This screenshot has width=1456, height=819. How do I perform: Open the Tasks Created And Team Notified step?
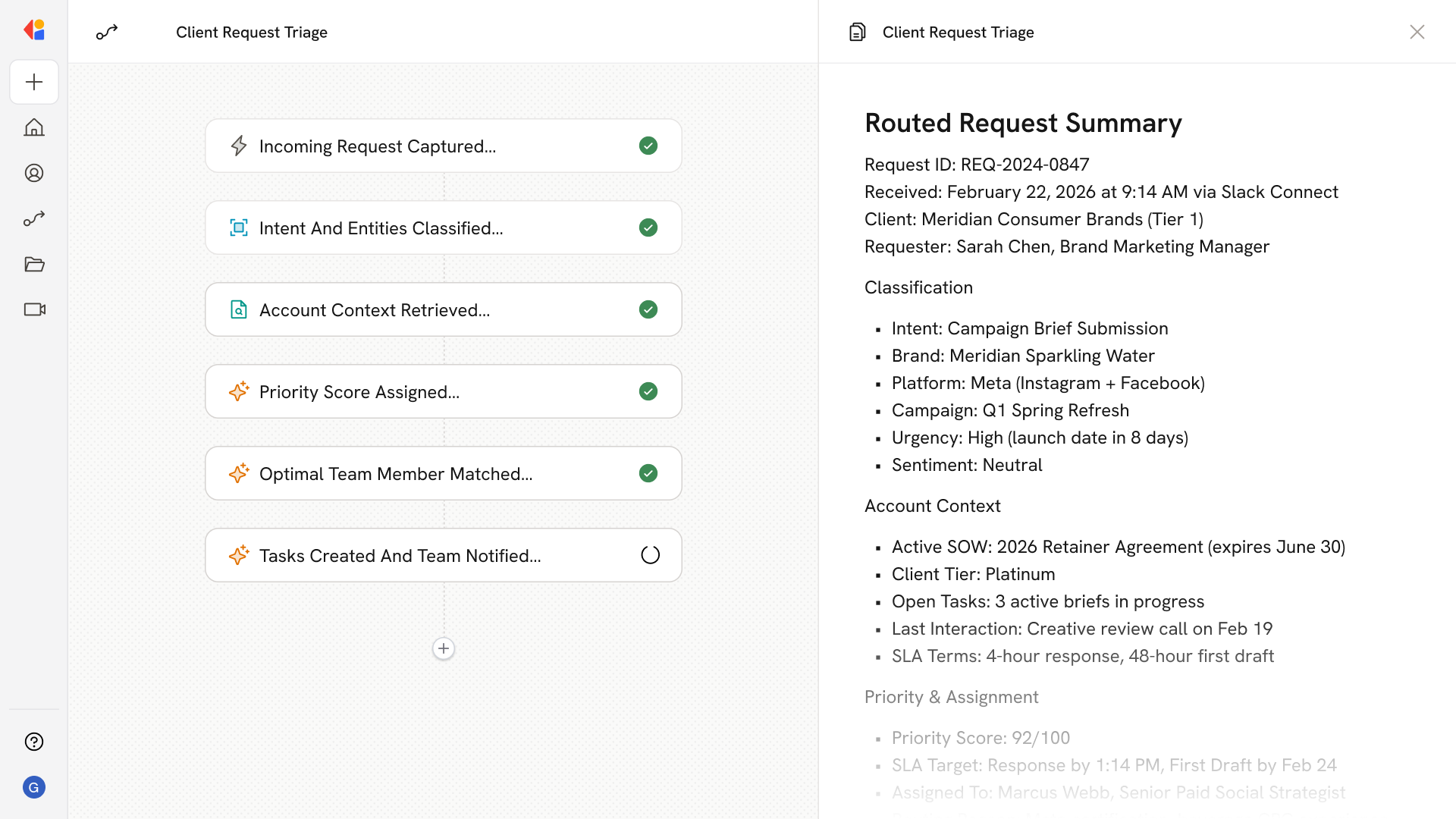443,555
